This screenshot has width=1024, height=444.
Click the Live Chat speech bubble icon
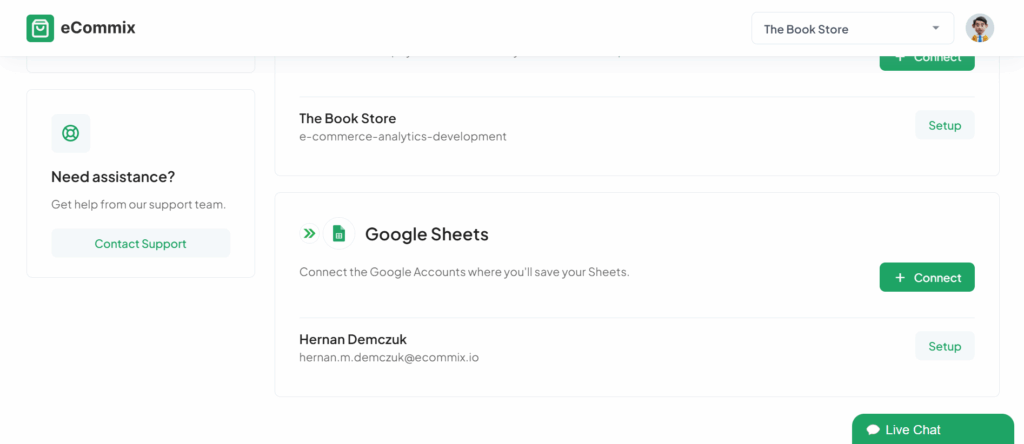tap(873, 430)
